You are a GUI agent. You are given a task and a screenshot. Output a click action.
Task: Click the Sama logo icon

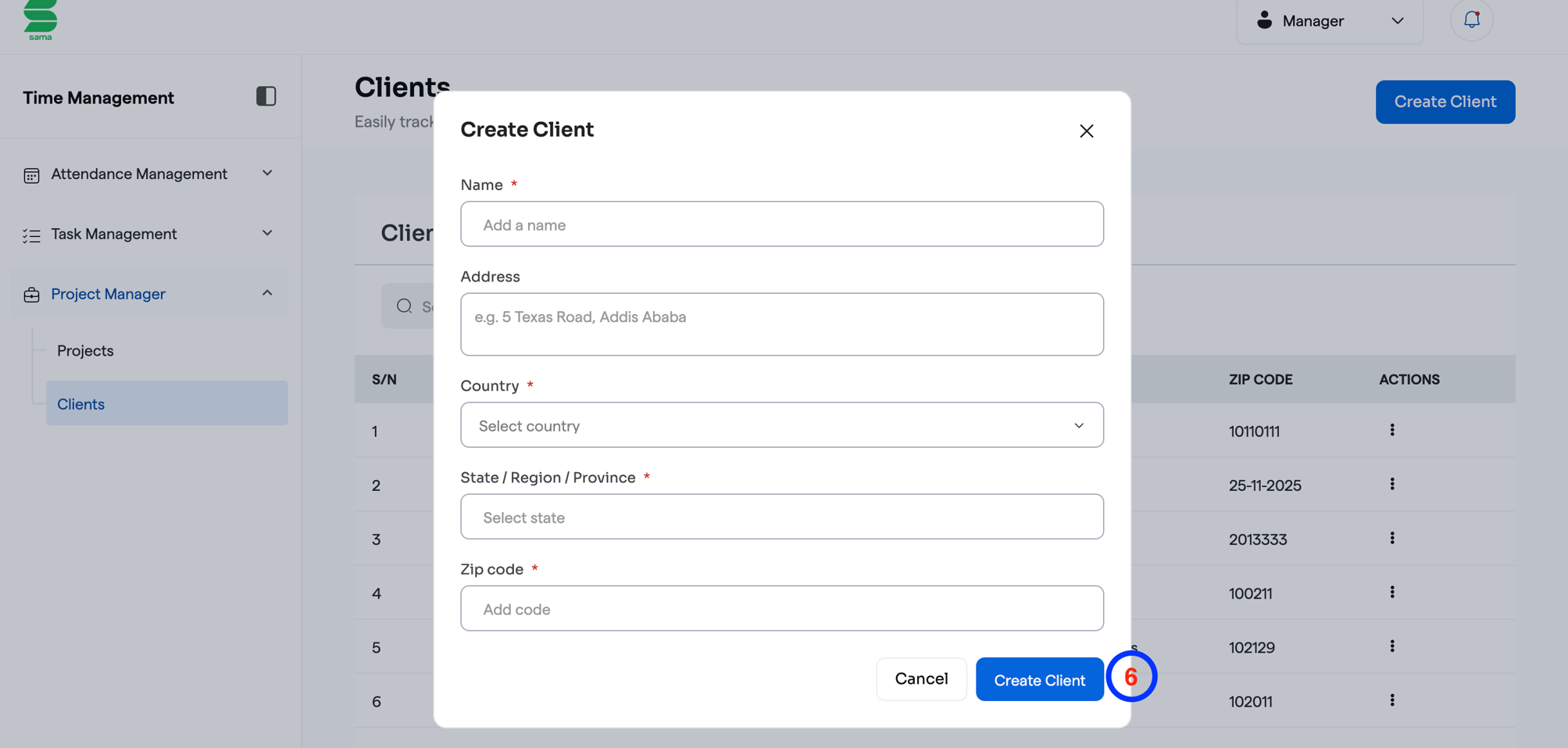(40, 20)
